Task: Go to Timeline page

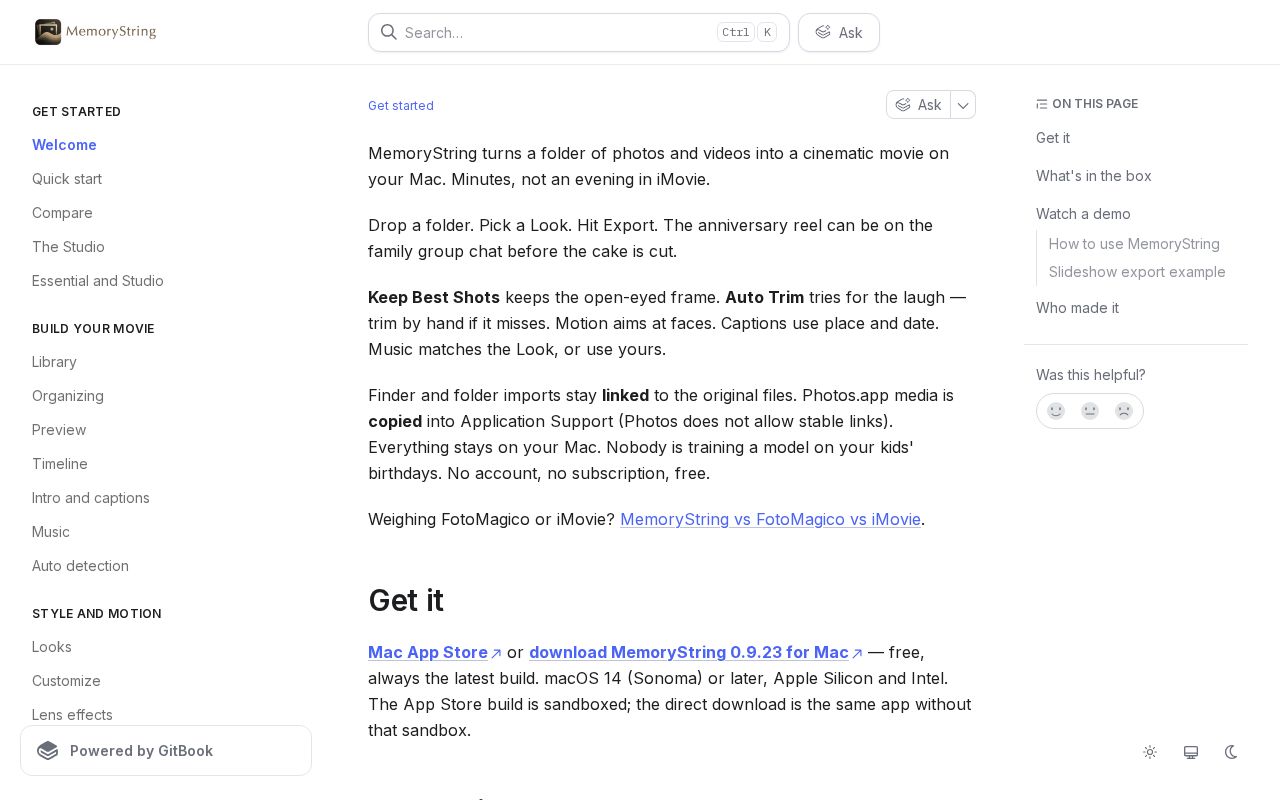Action: coord(60,464)
